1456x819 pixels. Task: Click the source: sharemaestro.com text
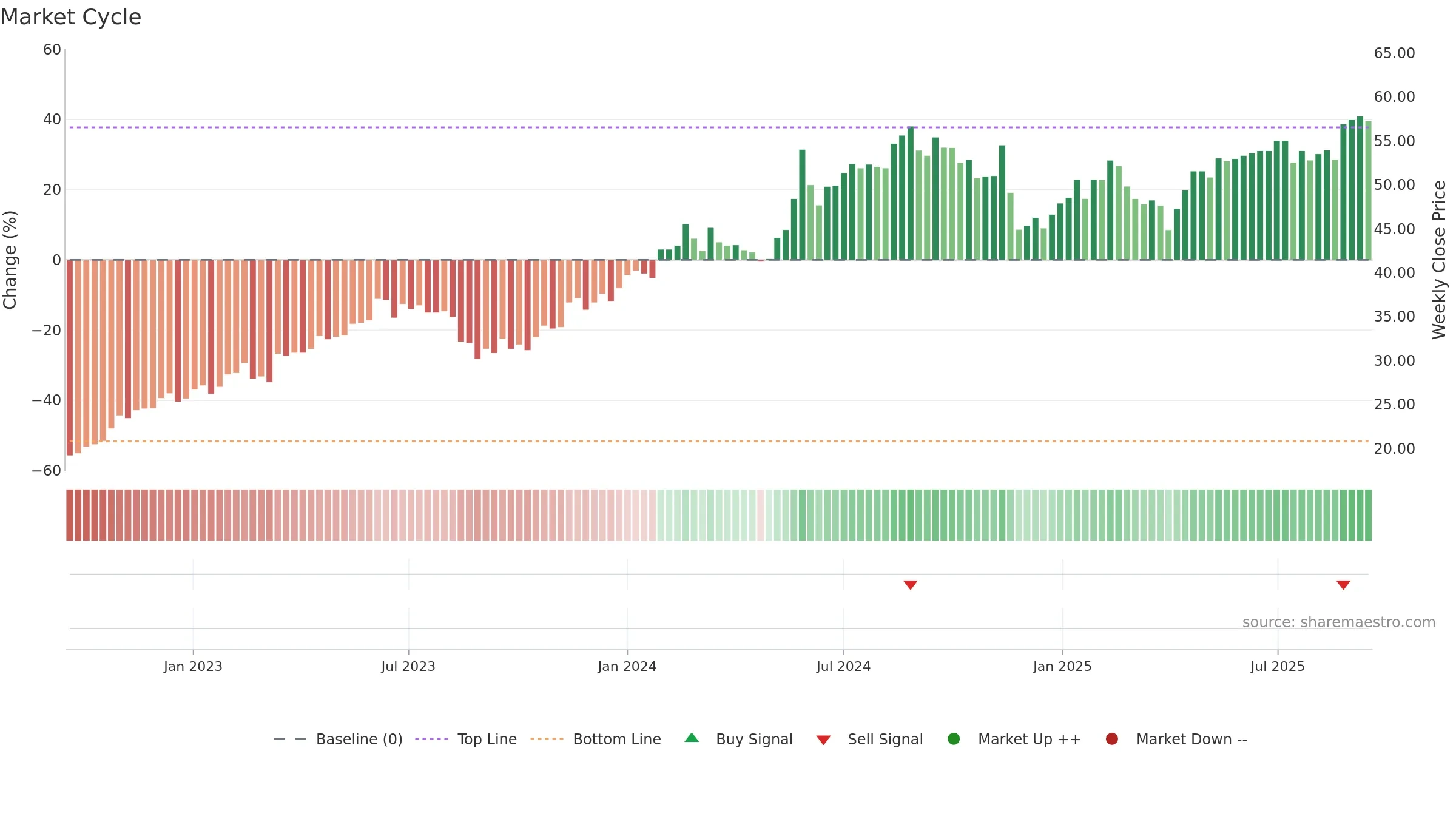click(x=1339, y=622)
